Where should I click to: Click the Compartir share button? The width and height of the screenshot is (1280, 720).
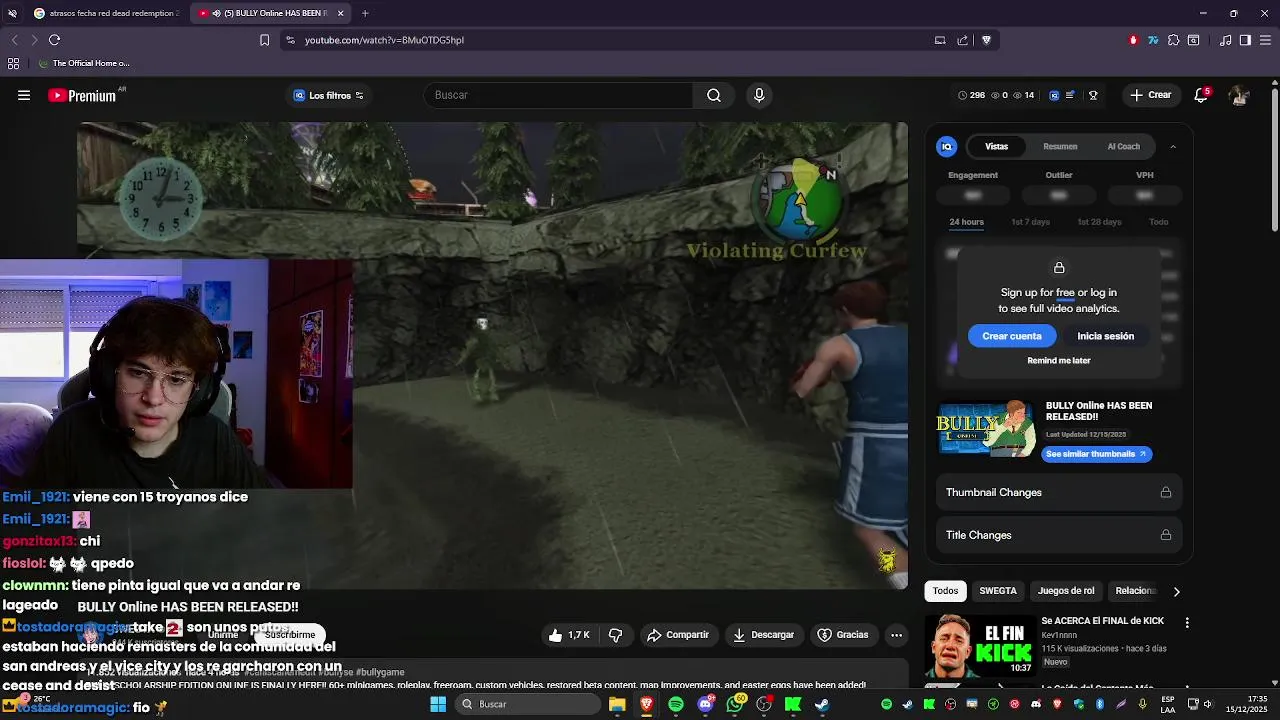[678, 635]
